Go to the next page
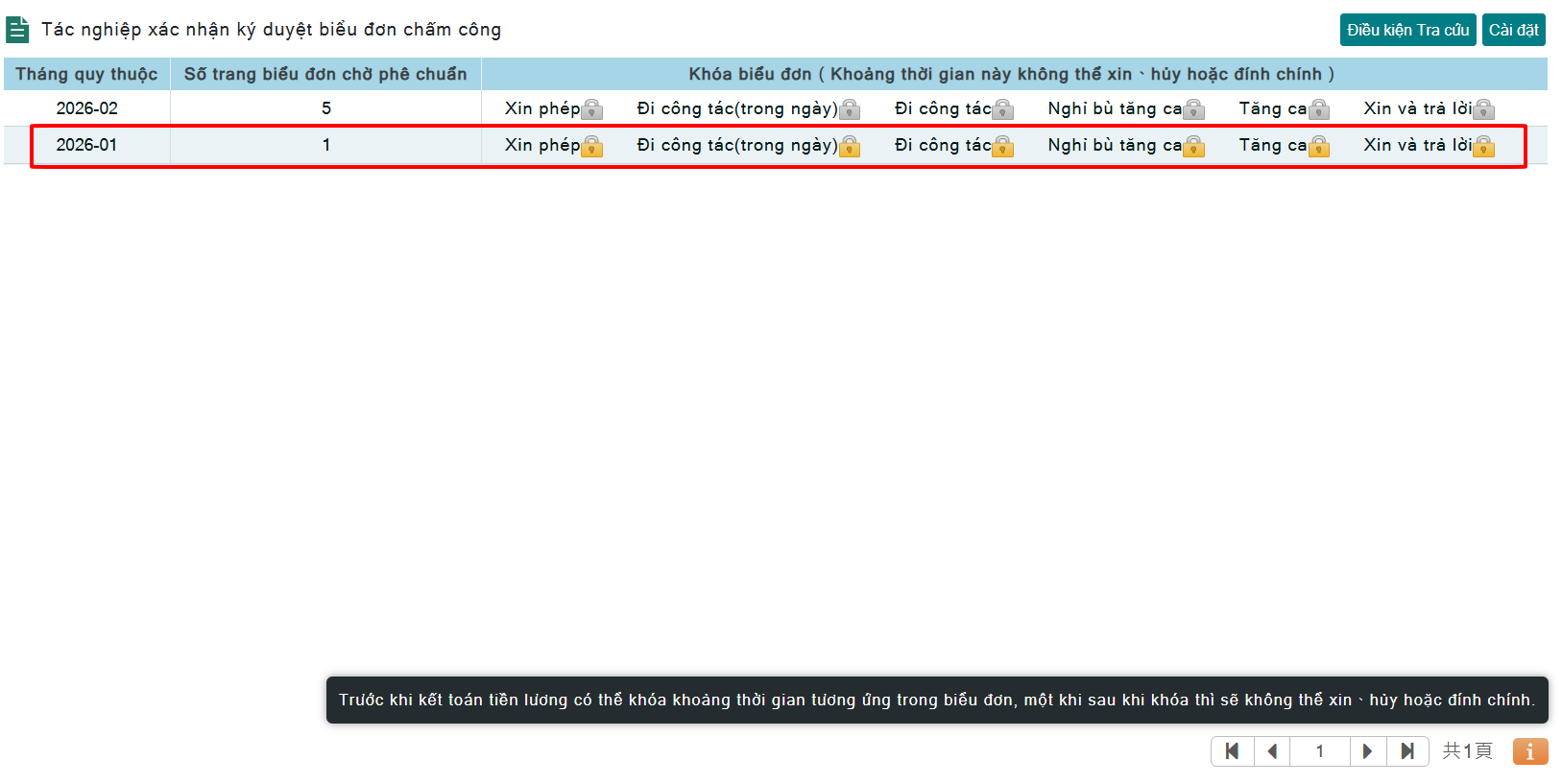The width and height of the screenshot is (1562, 784). (x=1368, y=751)
